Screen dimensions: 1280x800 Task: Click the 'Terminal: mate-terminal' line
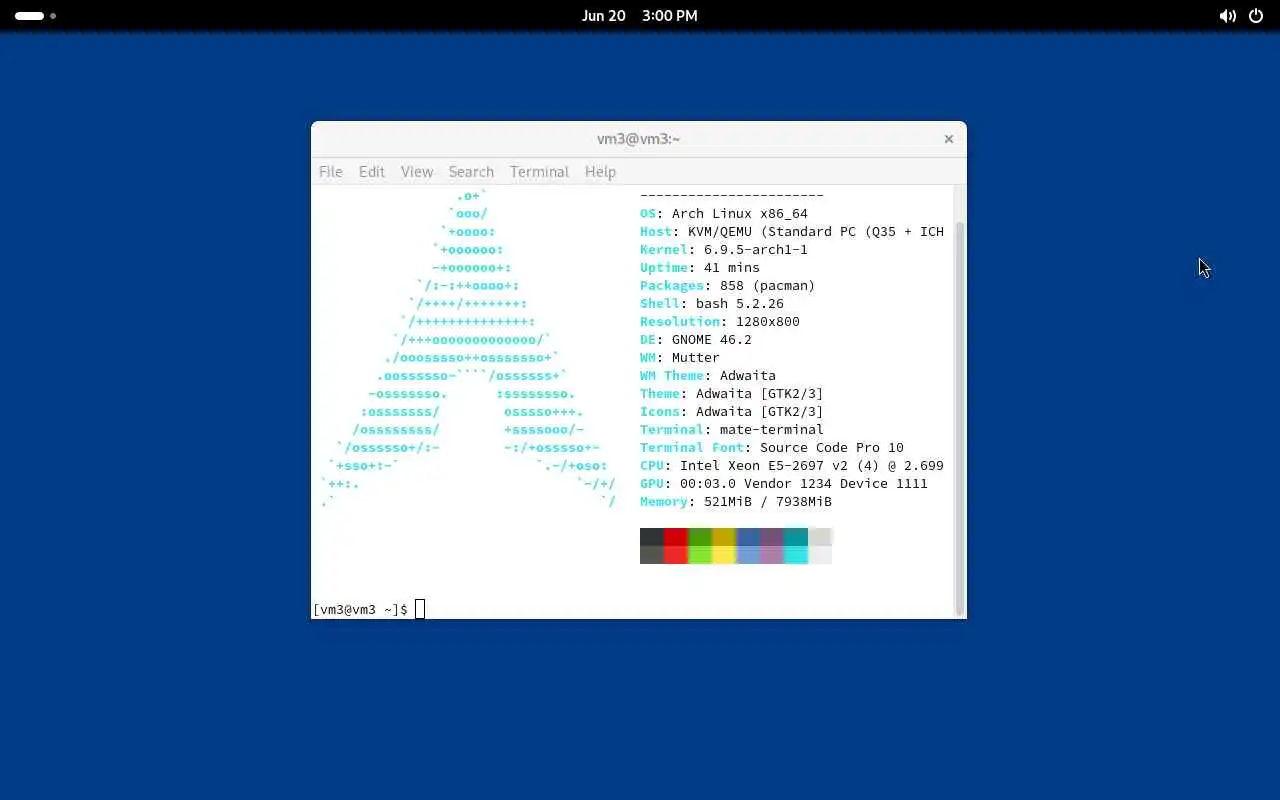732,429
